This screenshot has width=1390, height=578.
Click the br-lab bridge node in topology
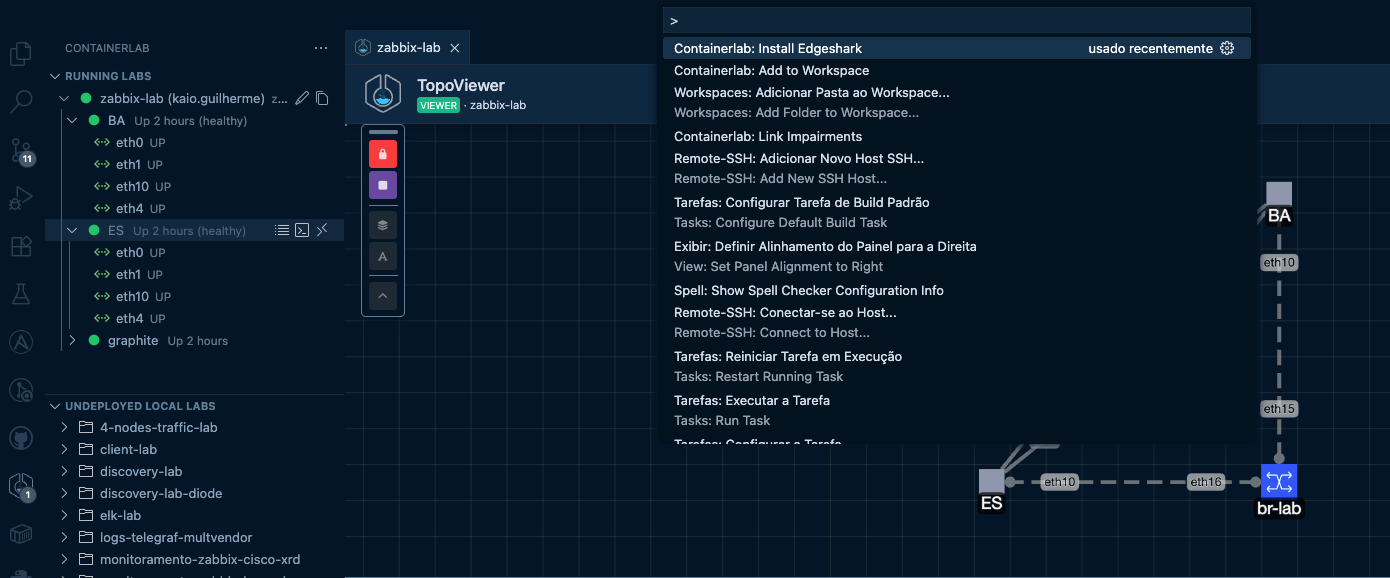pos(1278,482)
